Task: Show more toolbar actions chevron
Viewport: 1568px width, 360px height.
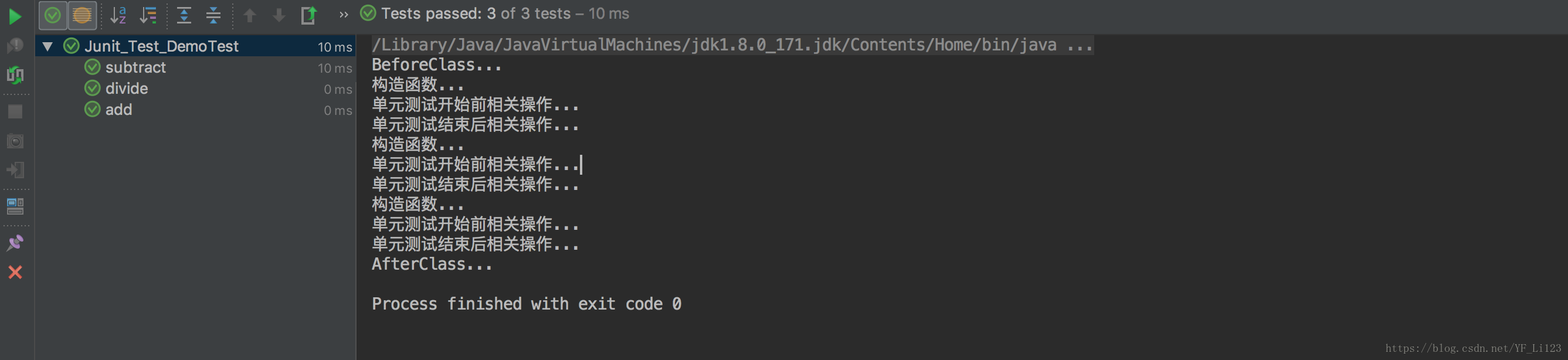Action: 344,15
